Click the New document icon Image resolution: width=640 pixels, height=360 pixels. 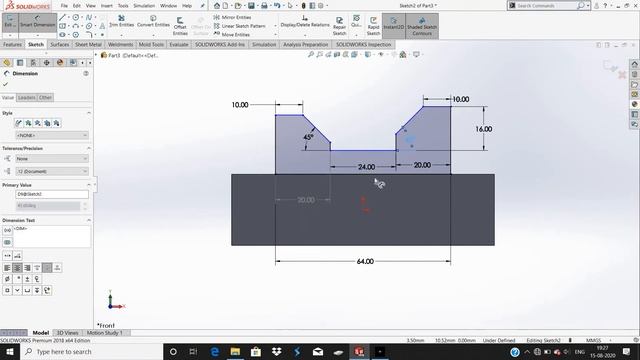coord(225,6)
